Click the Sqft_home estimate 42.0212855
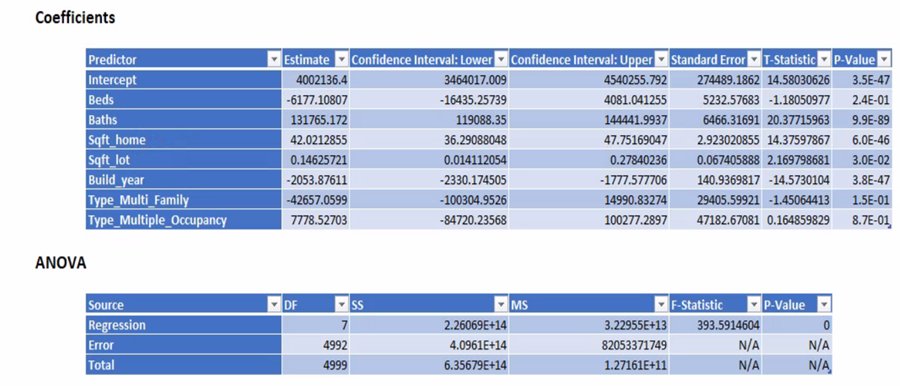Viewport: 900px width, 386px height. [315, 140]
